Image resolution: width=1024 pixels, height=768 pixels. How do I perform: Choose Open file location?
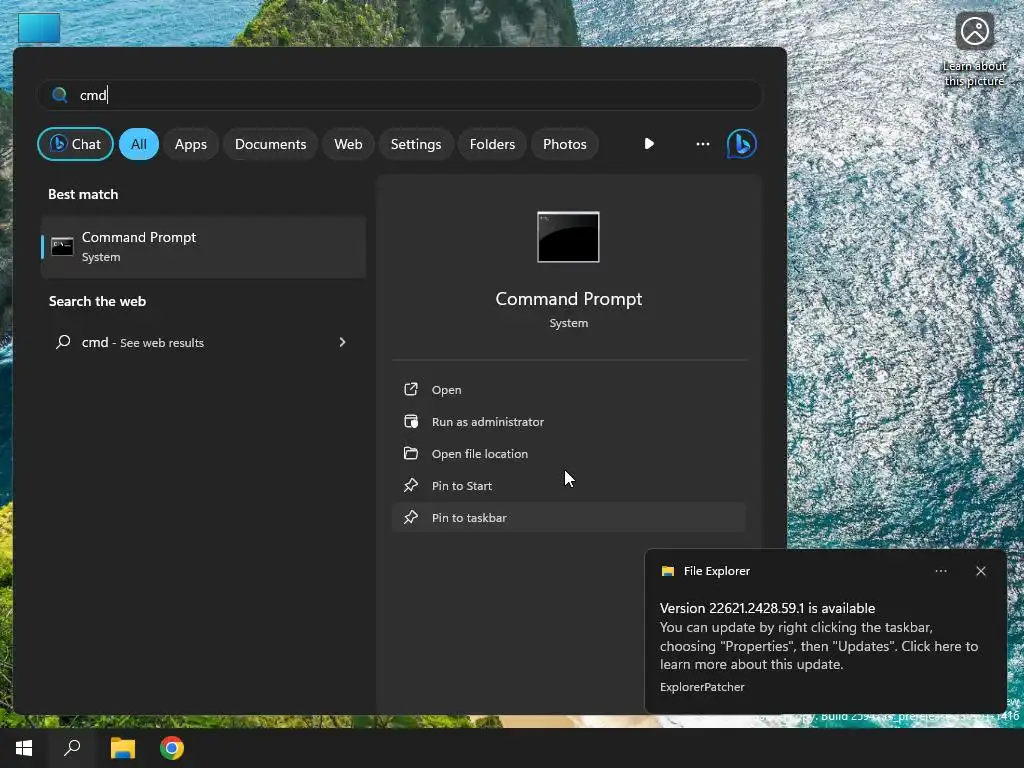pyautogui.click(x=568, y=454)
